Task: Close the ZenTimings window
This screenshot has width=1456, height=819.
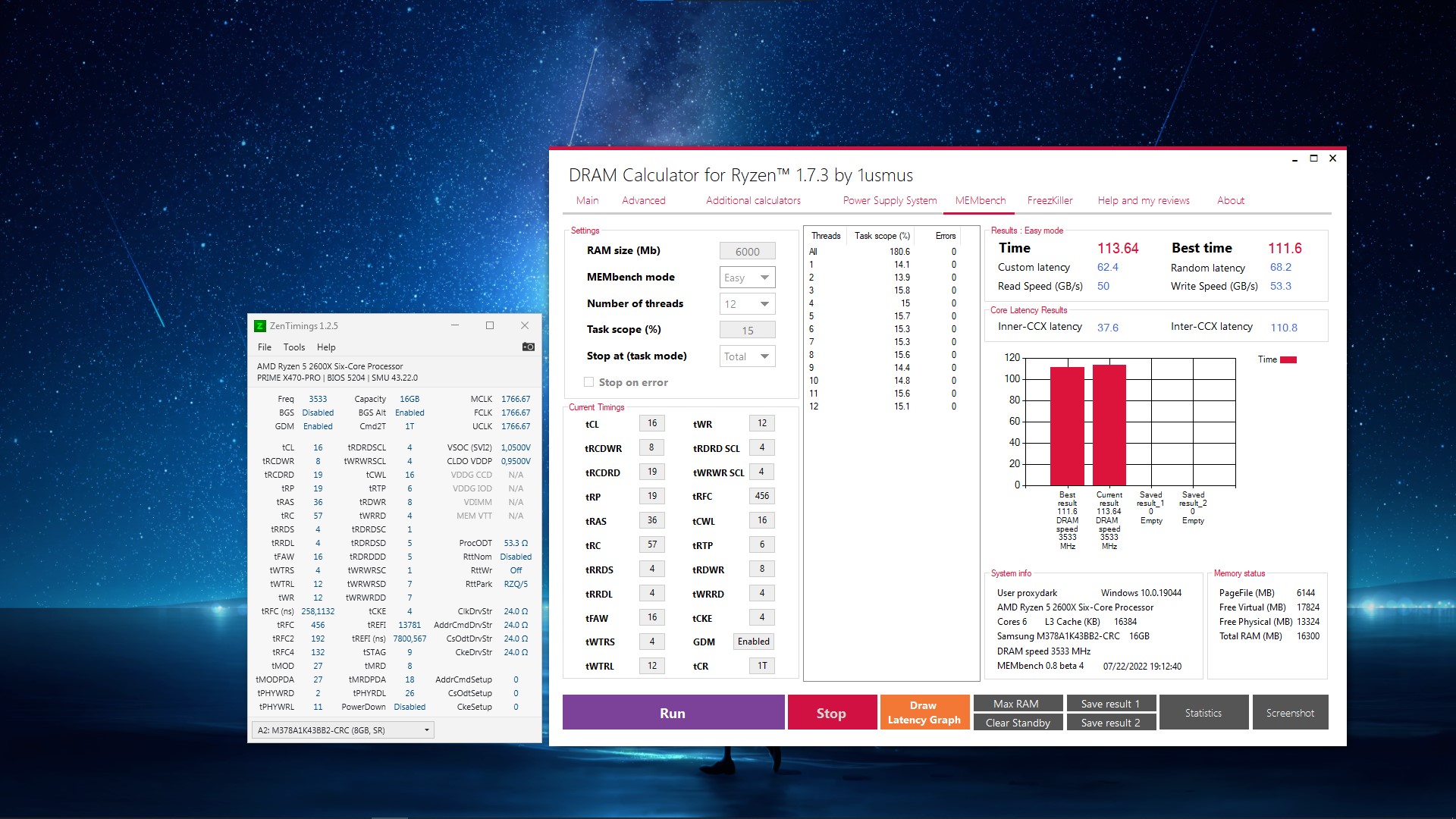Action: click(x=525, y=325)
